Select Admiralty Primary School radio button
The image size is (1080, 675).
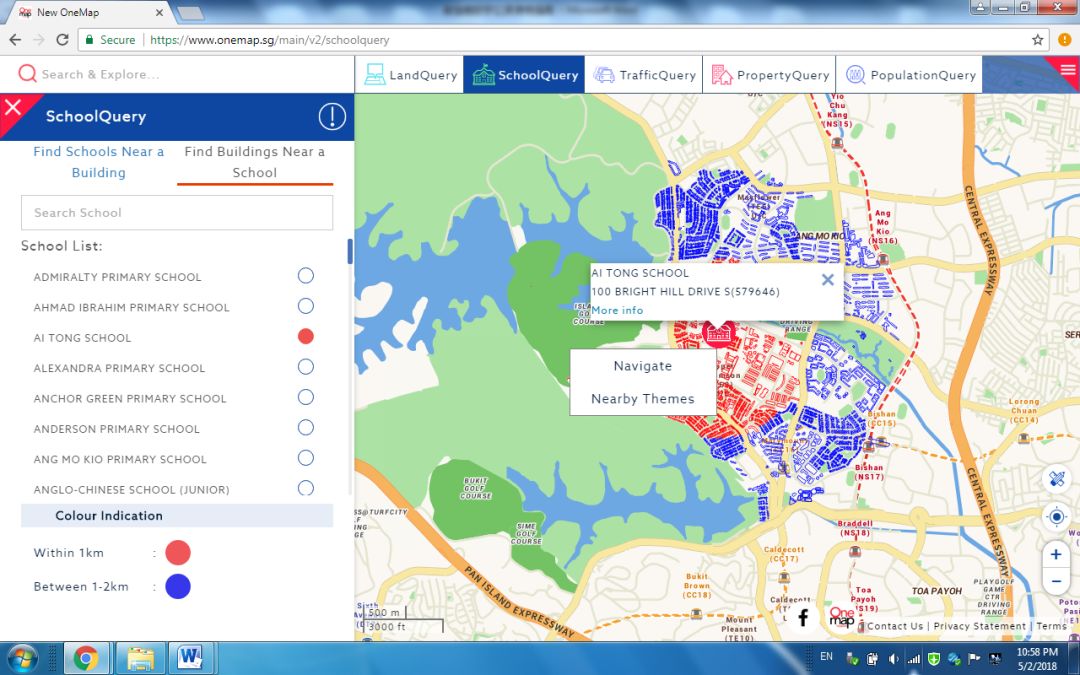pyautogui.click(x=306, y=276)
